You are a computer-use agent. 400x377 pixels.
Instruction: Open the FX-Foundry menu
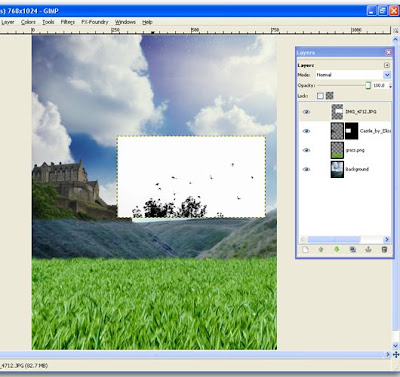tap(95, 22)
